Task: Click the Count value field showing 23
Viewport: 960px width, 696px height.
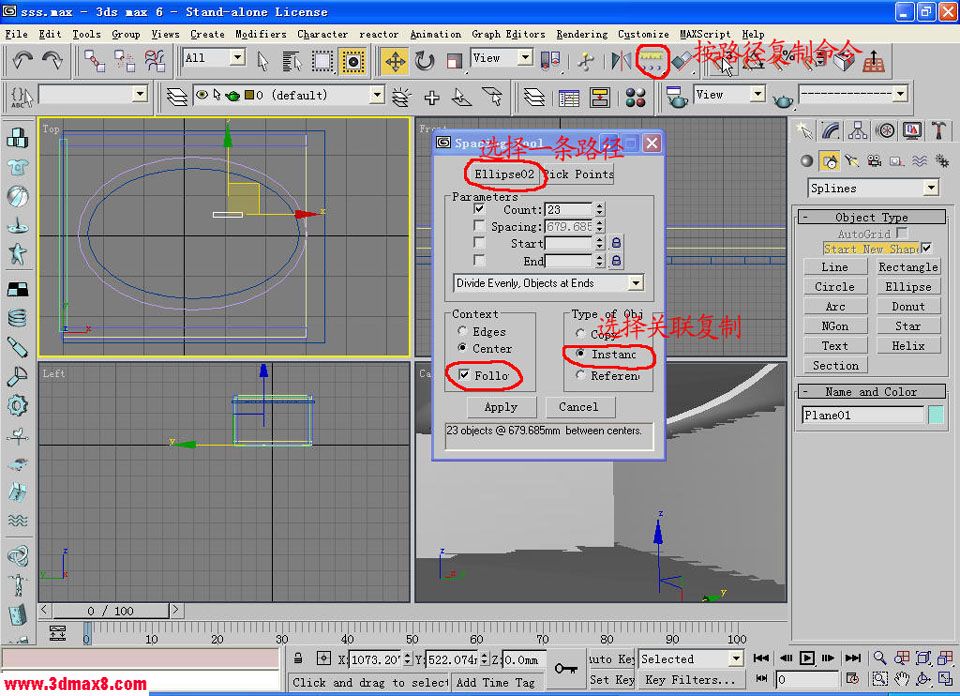Action: 569,209
